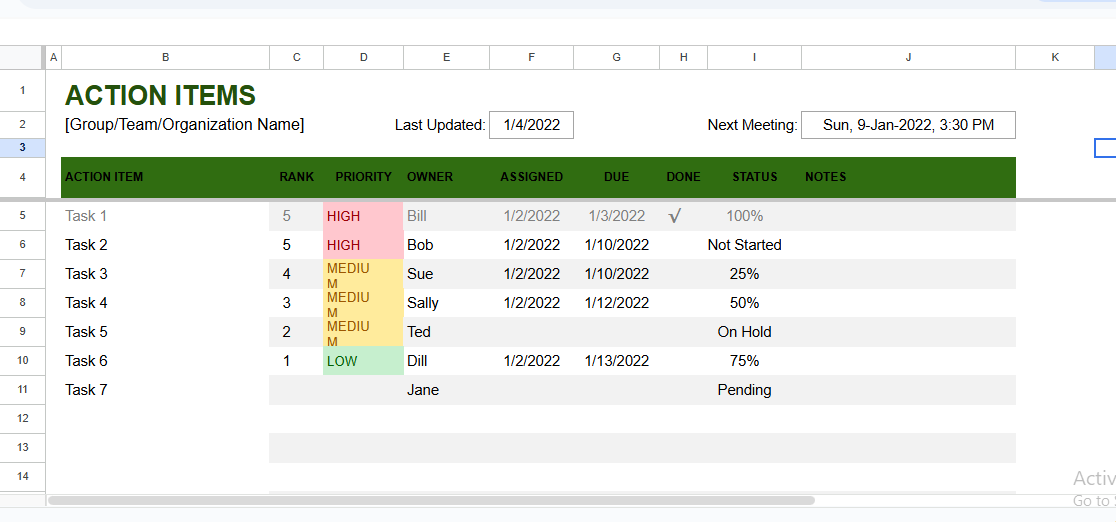Click the PRIORITY column heading in green bar
The height and width of the screenshot is (522, 1116).
(363, 177)
